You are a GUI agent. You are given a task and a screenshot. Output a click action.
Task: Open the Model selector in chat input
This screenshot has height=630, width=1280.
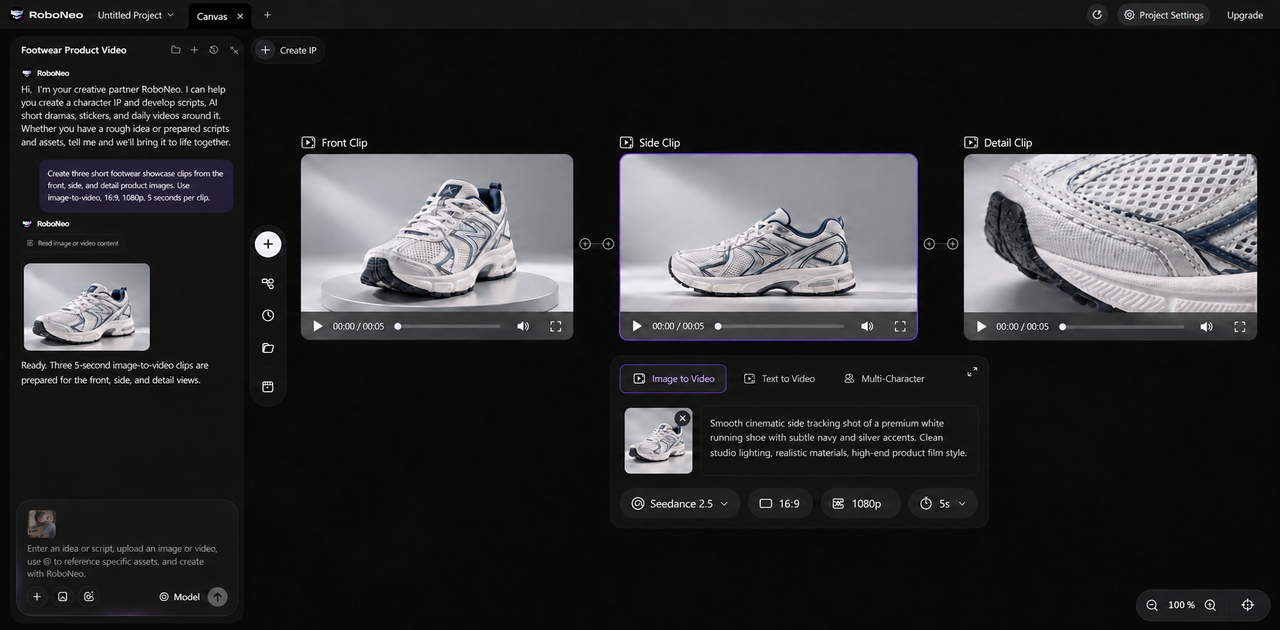point(180,597)
